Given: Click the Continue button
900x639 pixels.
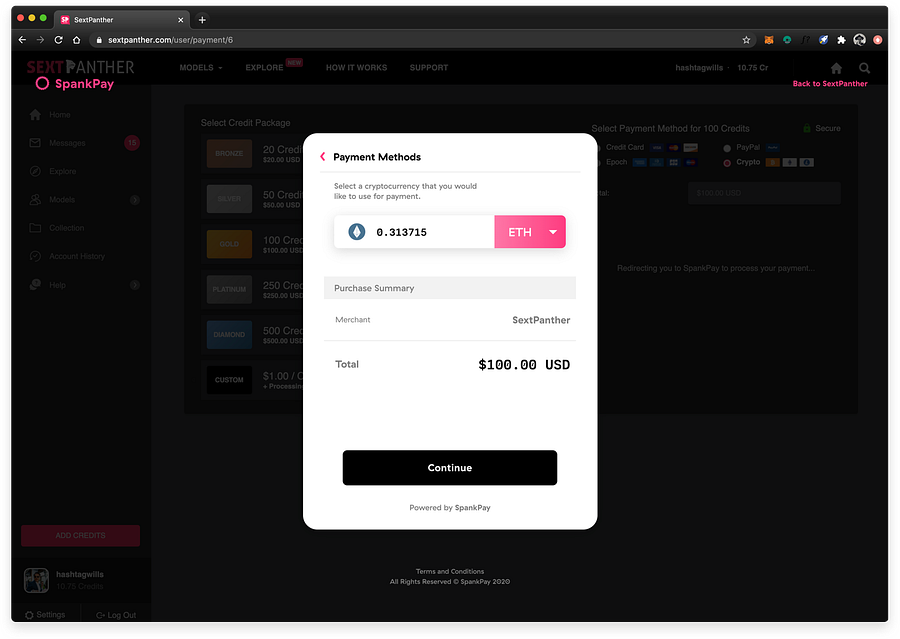Looking at the screenshot, I should click(x=449, y=467).
